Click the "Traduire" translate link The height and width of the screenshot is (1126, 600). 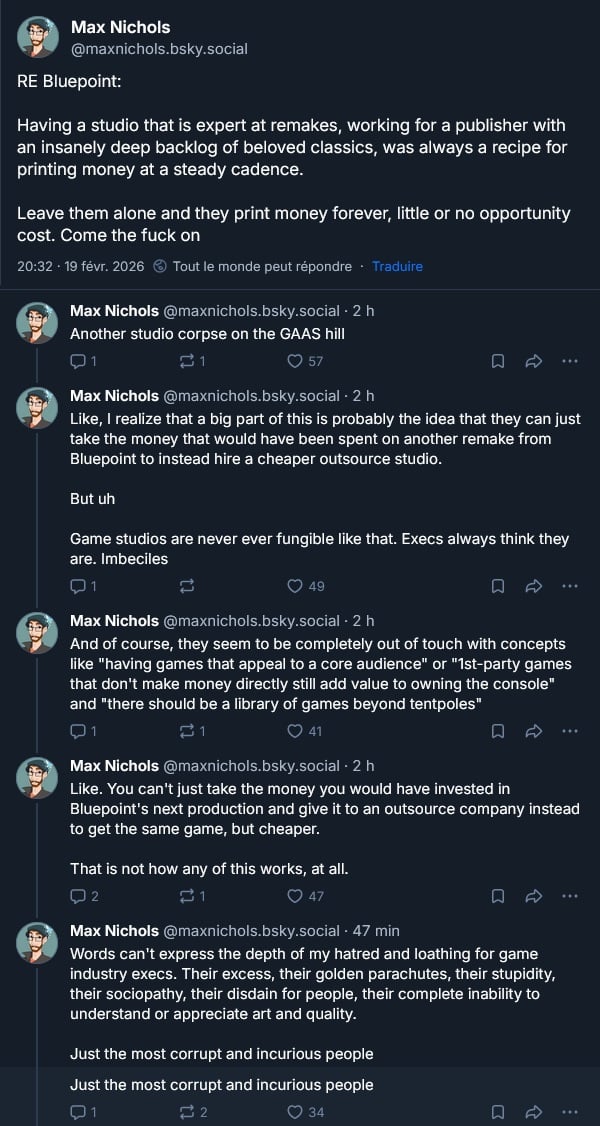point(397,266)
